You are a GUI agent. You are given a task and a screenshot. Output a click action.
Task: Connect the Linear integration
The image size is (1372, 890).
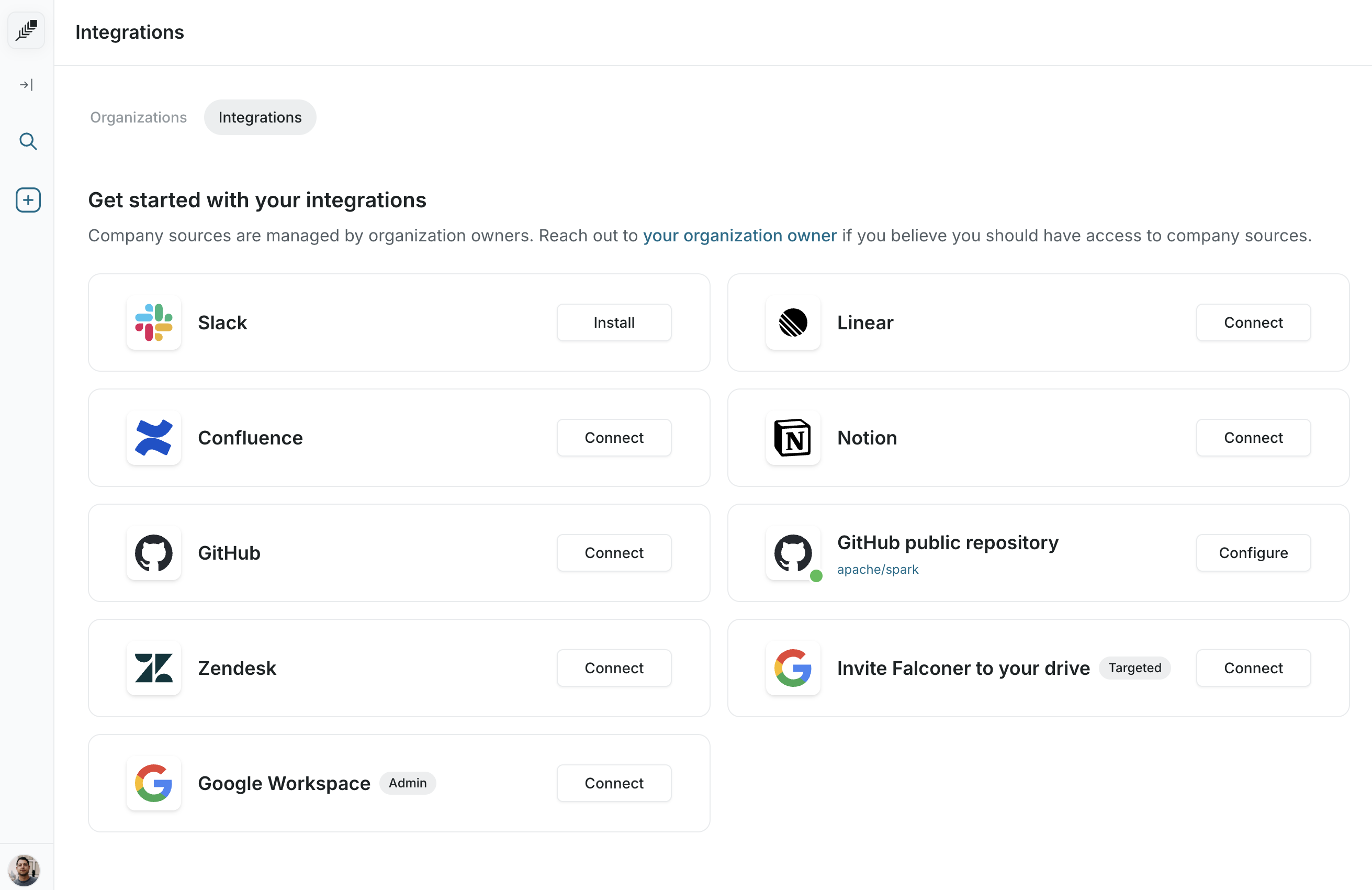(1253, 322)
